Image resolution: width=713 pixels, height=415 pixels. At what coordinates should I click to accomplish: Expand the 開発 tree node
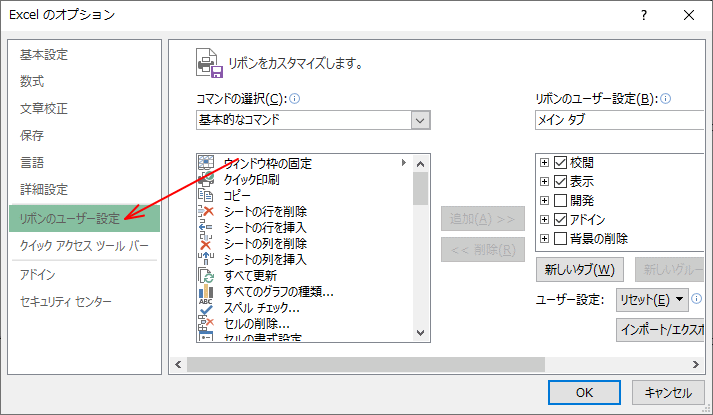(544, 200)
